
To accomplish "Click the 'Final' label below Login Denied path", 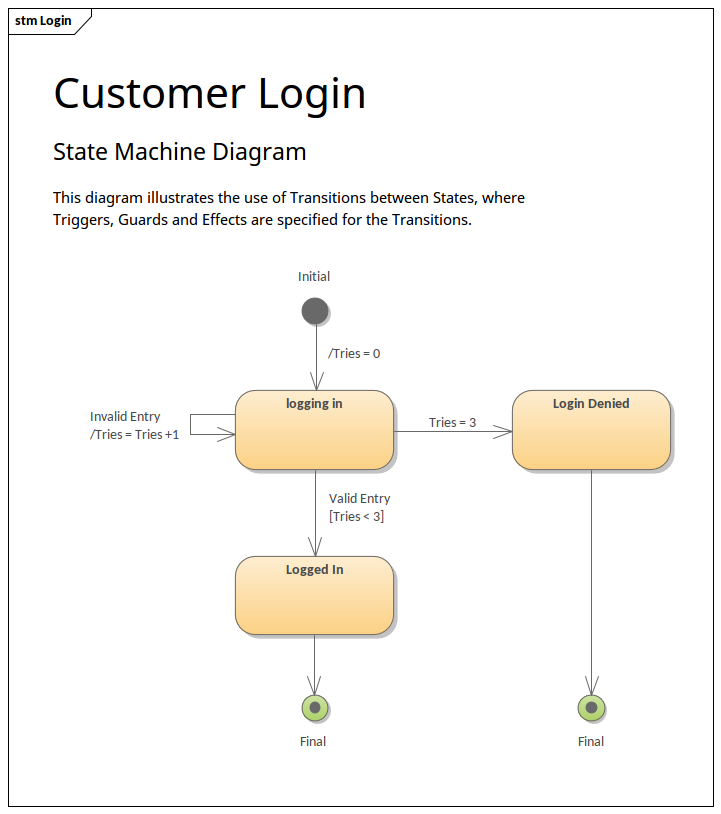I will click(x=591, y=741).
